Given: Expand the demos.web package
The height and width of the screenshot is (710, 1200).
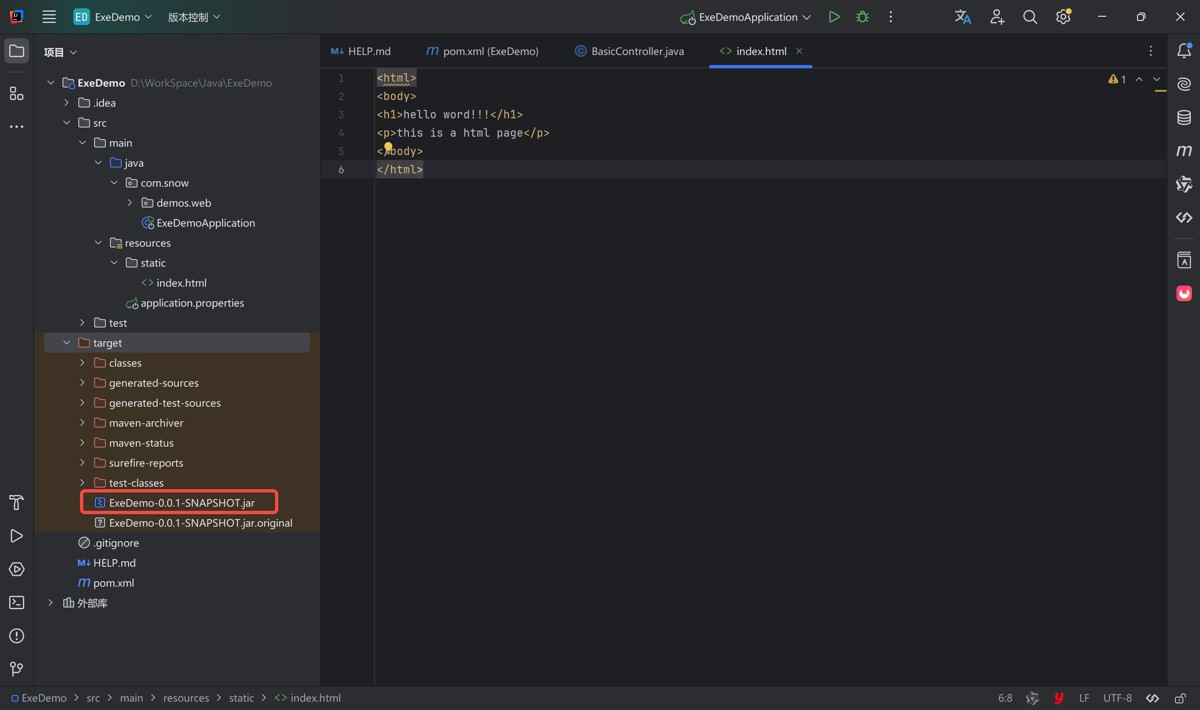Looking at the screenshot, I should tap(130, 203).
